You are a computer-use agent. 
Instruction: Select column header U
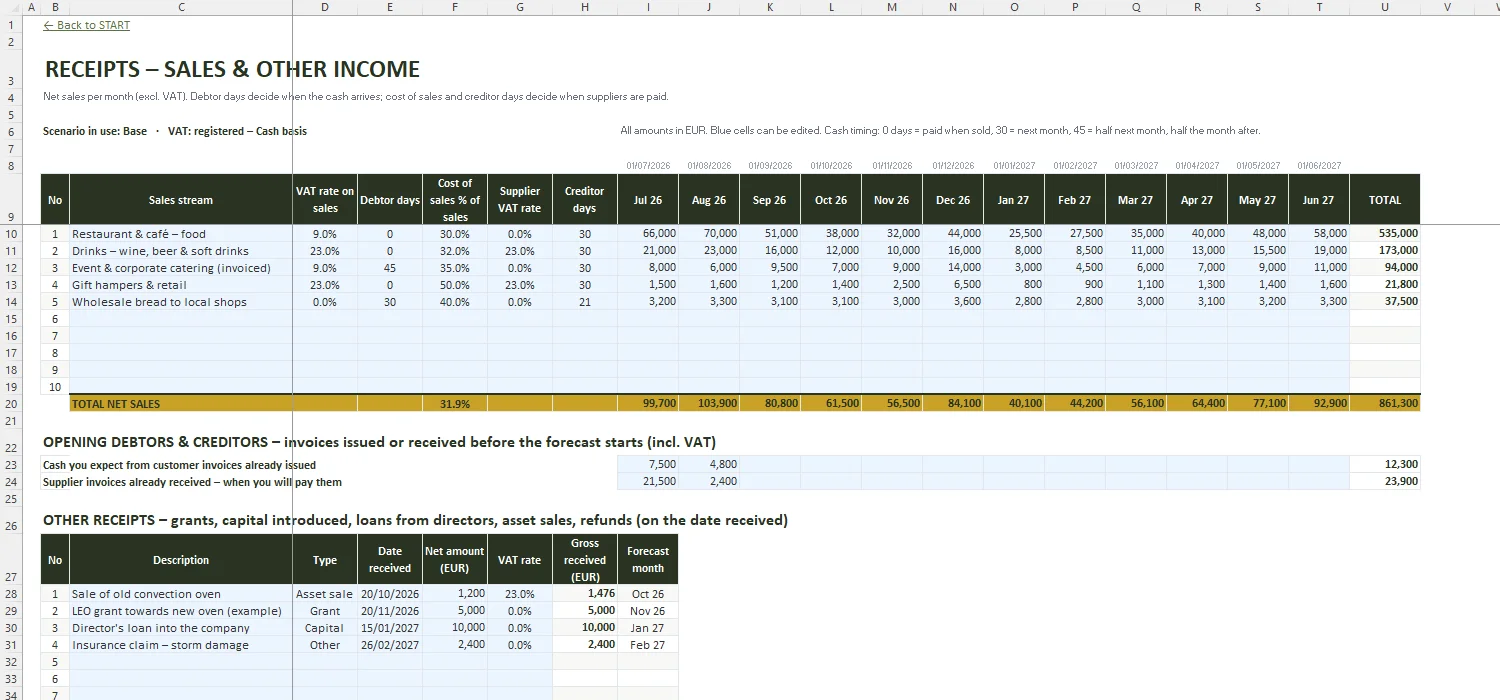pyautogui.click(x=1385, y=7)
